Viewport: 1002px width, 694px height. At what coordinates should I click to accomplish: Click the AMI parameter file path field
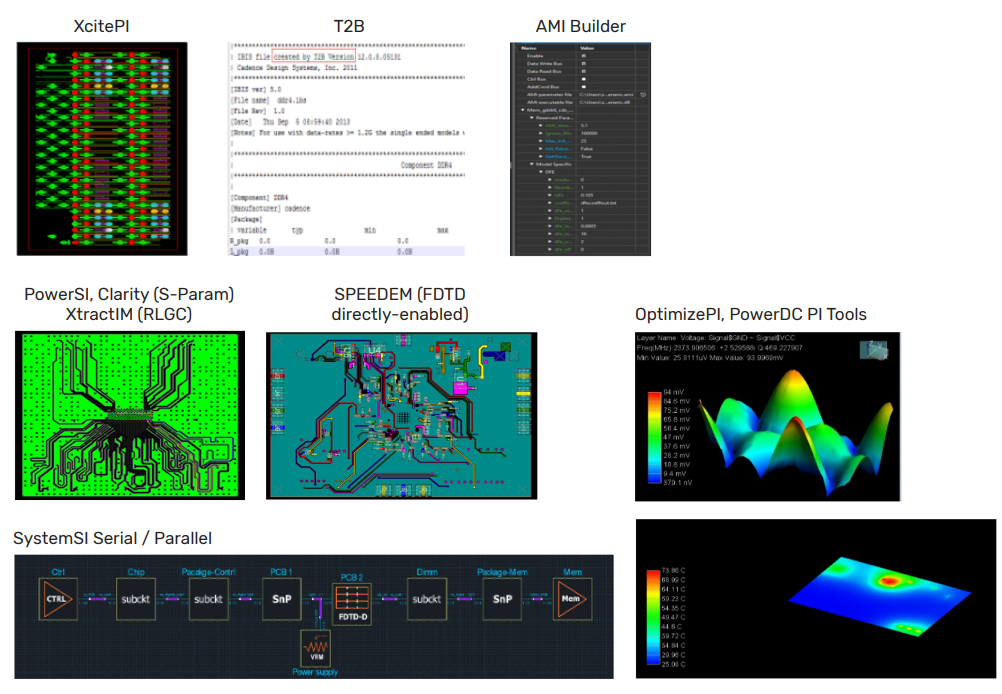pos(606,95)
